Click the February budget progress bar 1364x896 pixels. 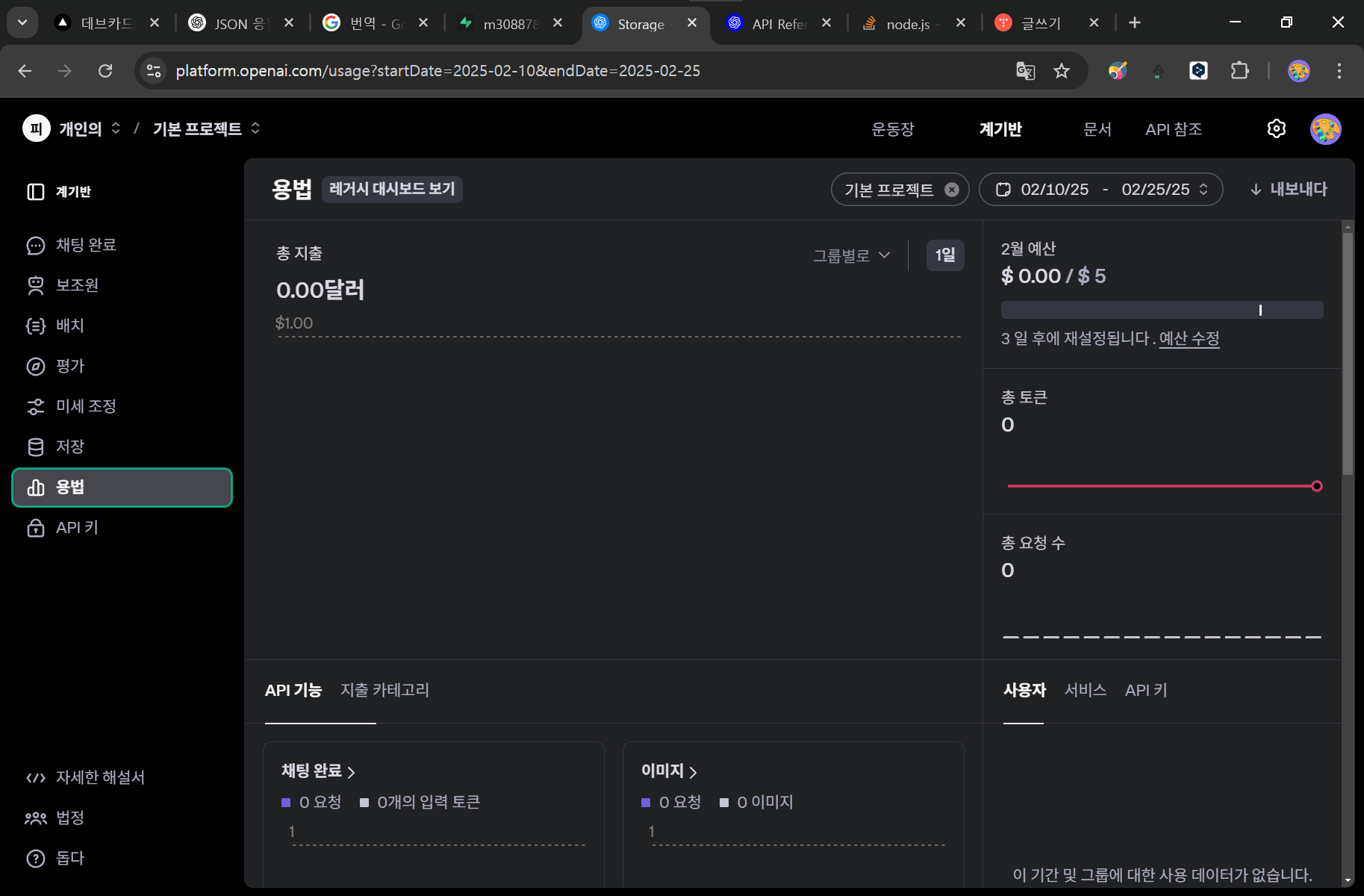[x=1162, y=310]
